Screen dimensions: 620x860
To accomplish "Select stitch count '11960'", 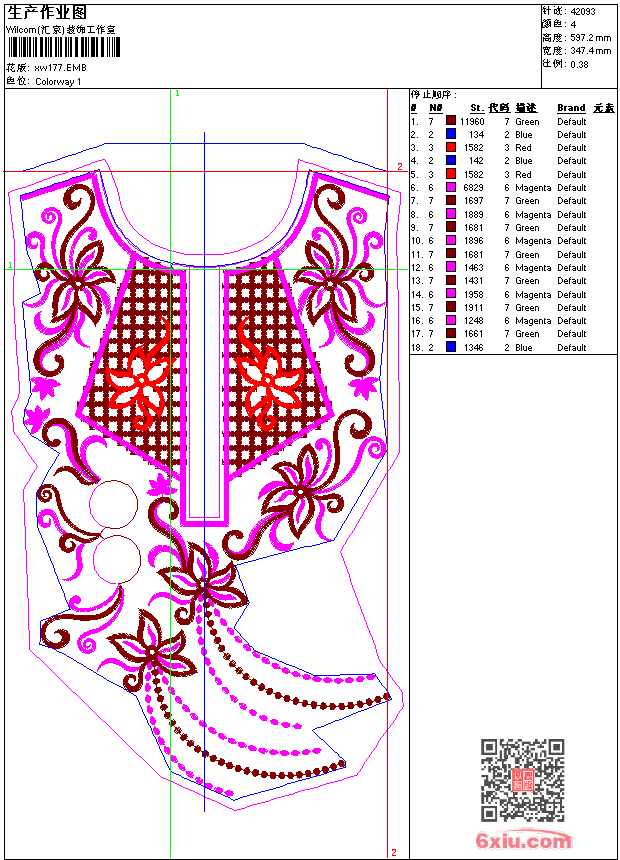I will [472, 122].
